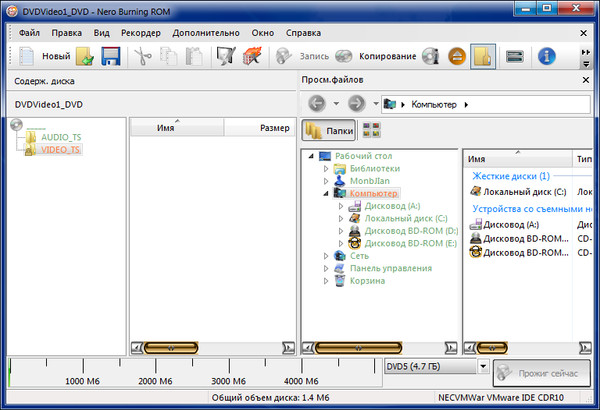Expand the Библиотеки tree node
The image size is (600, 410).
[326, 169]
